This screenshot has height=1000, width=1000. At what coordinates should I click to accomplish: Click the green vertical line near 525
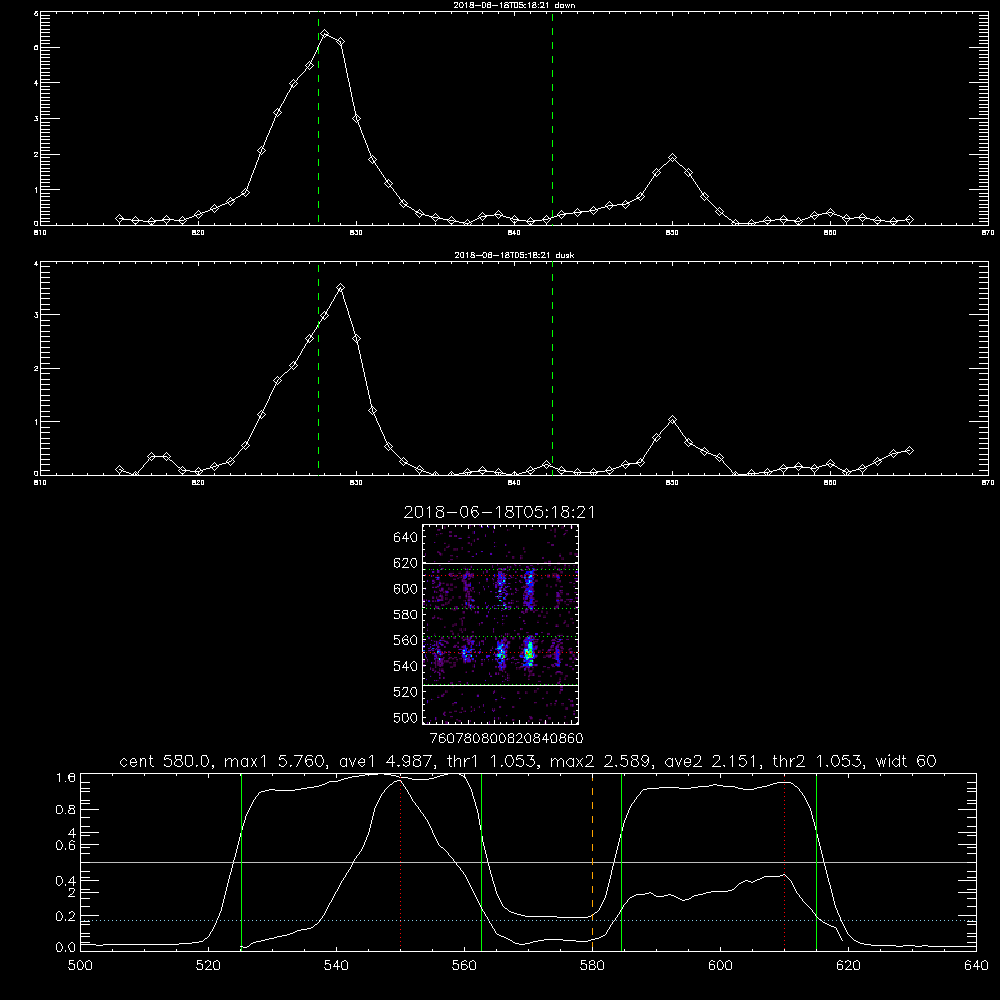coord(242,861)
